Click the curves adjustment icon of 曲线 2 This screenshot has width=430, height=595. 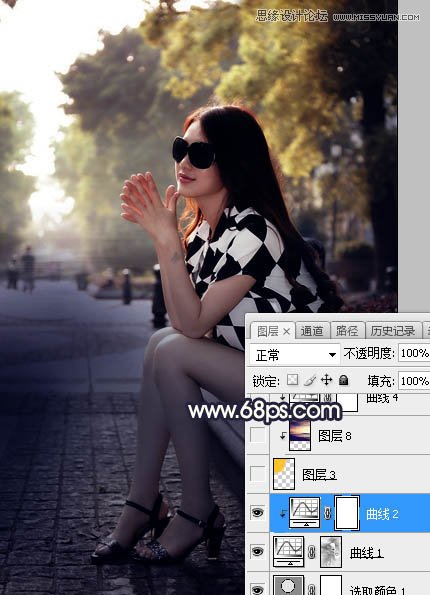coord(304,513)
